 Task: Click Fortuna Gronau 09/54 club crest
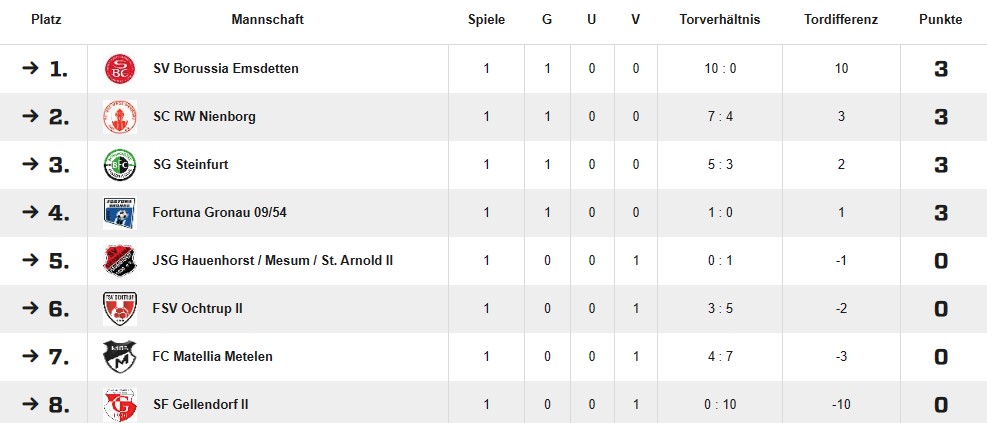(120, 213)
